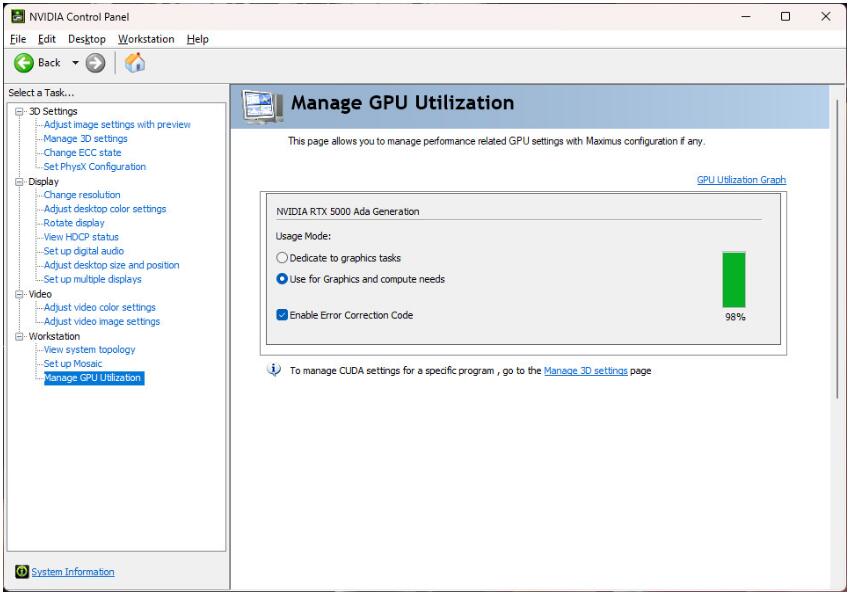Select Use for Graphics and compute needs

(x=282, y=279)
